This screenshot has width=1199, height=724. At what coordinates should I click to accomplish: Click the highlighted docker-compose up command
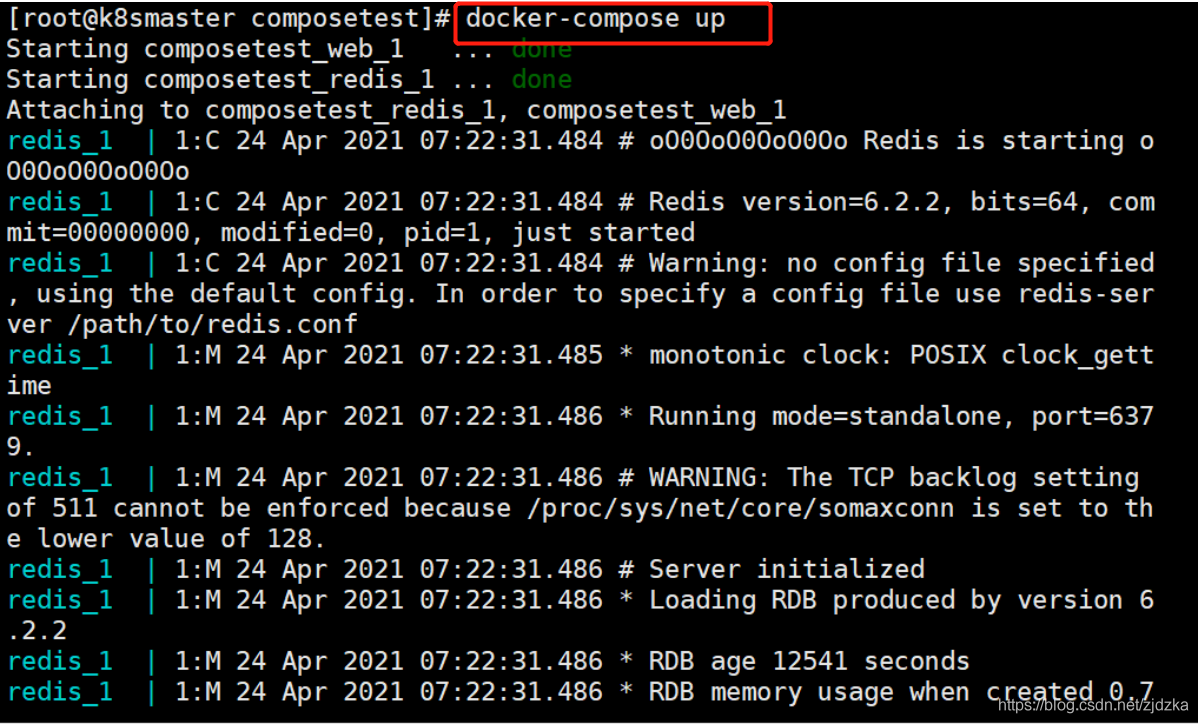[596, 18]
